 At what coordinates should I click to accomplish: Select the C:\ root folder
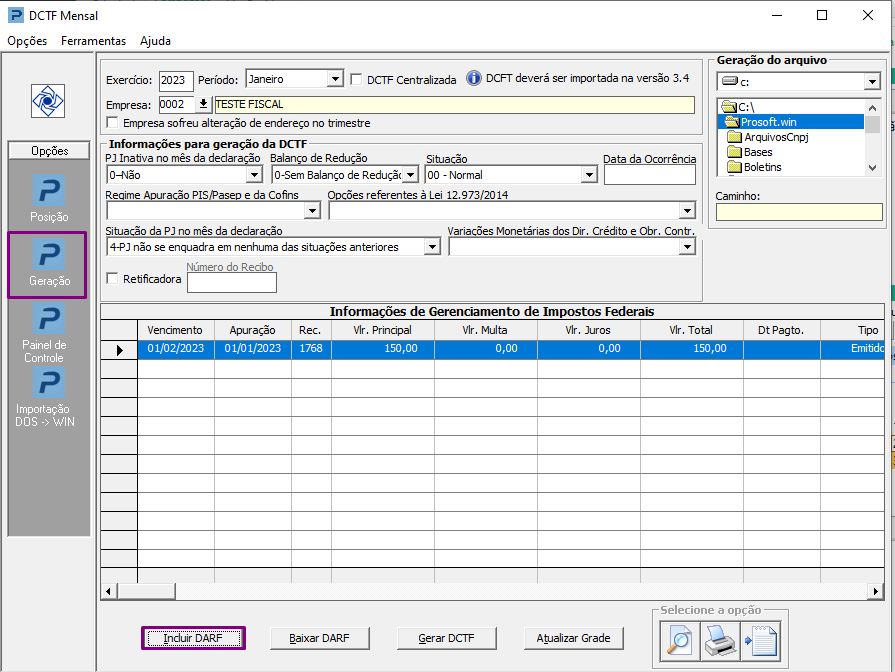click(739, 107)
